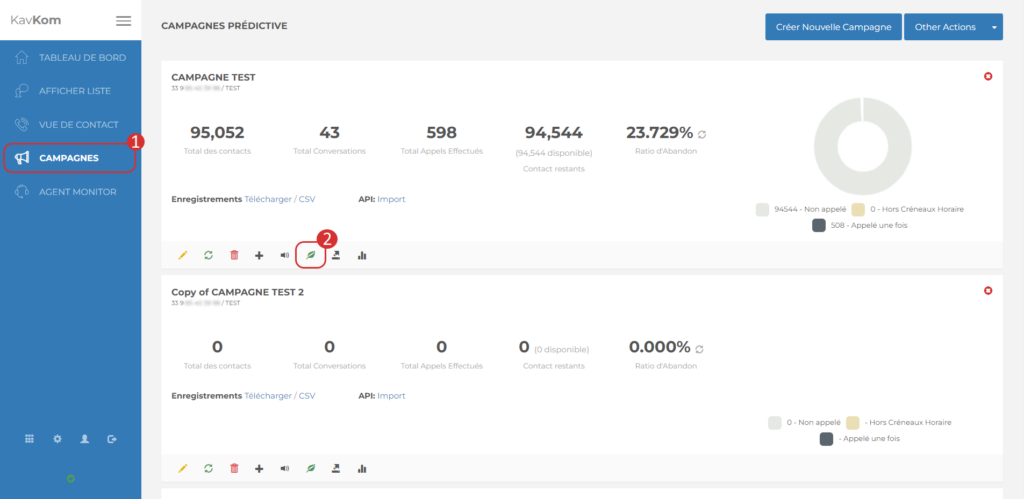
Task: Open the bar chart statistics icon for CAMPAGNE TEST
Action: point(362,256)
